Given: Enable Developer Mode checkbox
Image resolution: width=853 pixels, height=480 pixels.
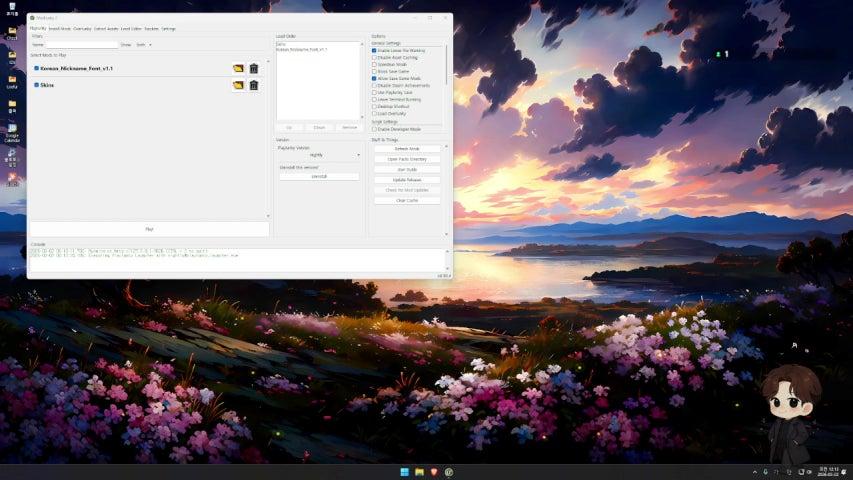Looking at the screenshot, I should tap(374, 129).
